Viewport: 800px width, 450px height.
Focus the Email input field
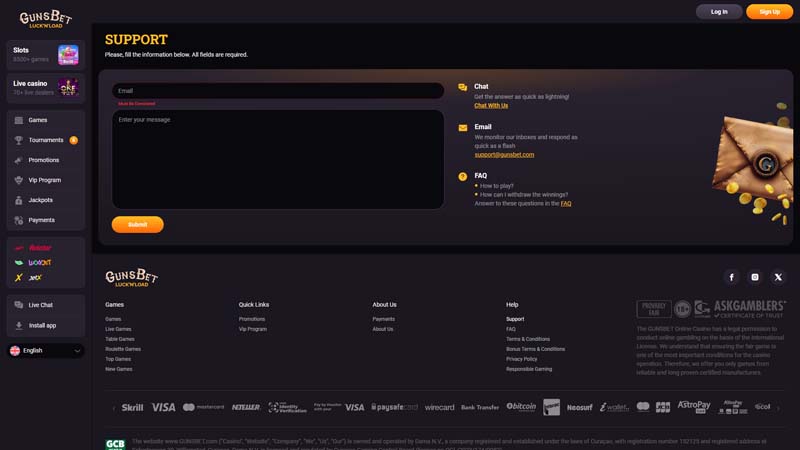(x=278, y=91)
